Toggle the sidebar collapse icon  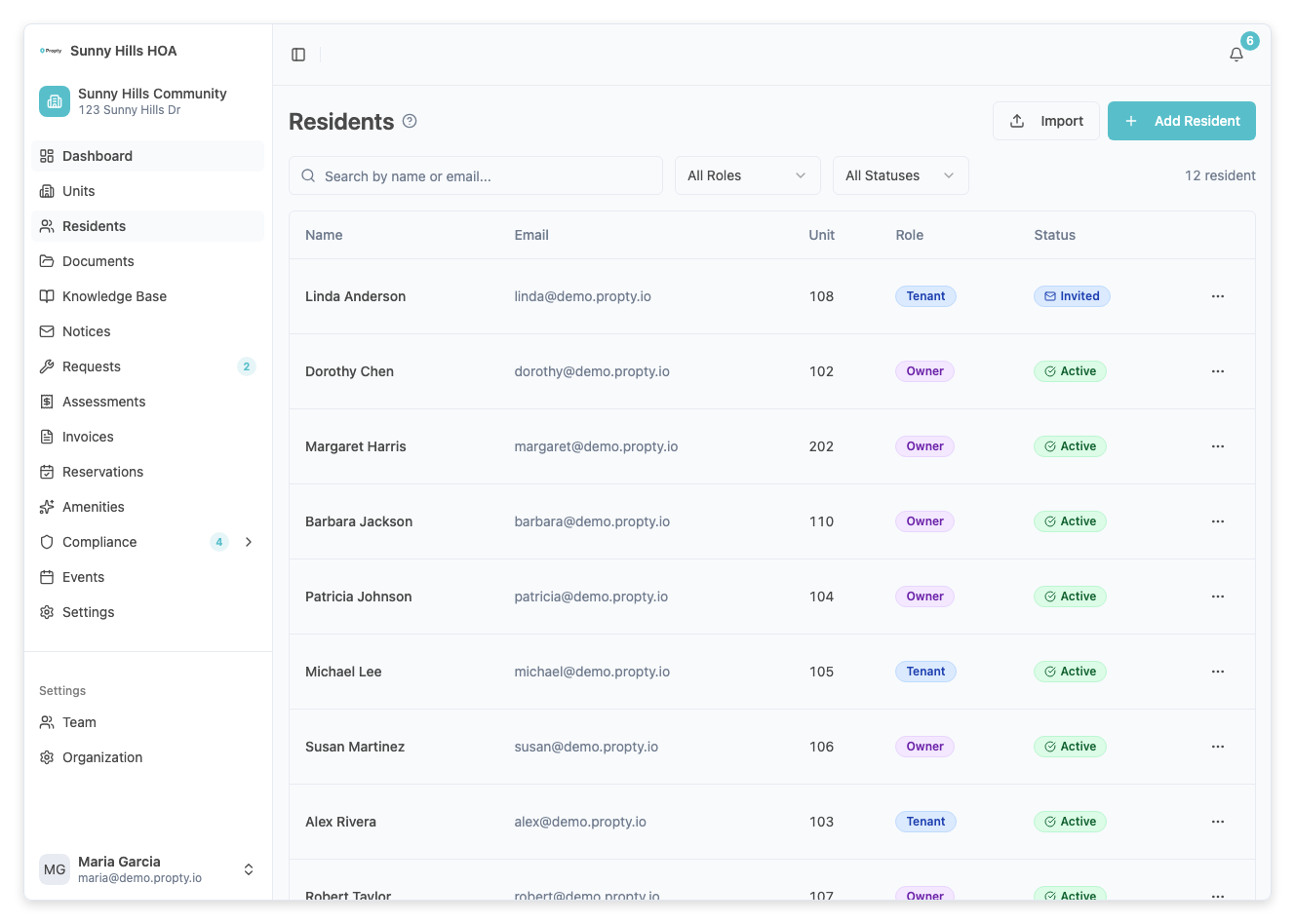(x=298, y=55)
